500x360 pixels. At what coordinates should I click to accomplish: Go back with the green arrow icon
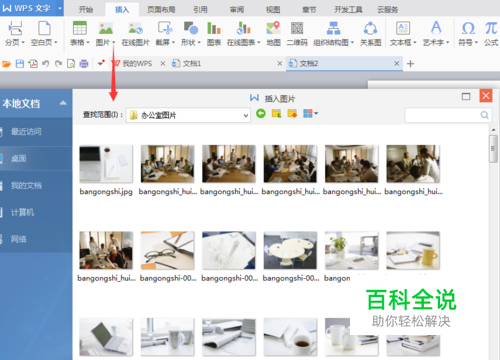(261, 114)
